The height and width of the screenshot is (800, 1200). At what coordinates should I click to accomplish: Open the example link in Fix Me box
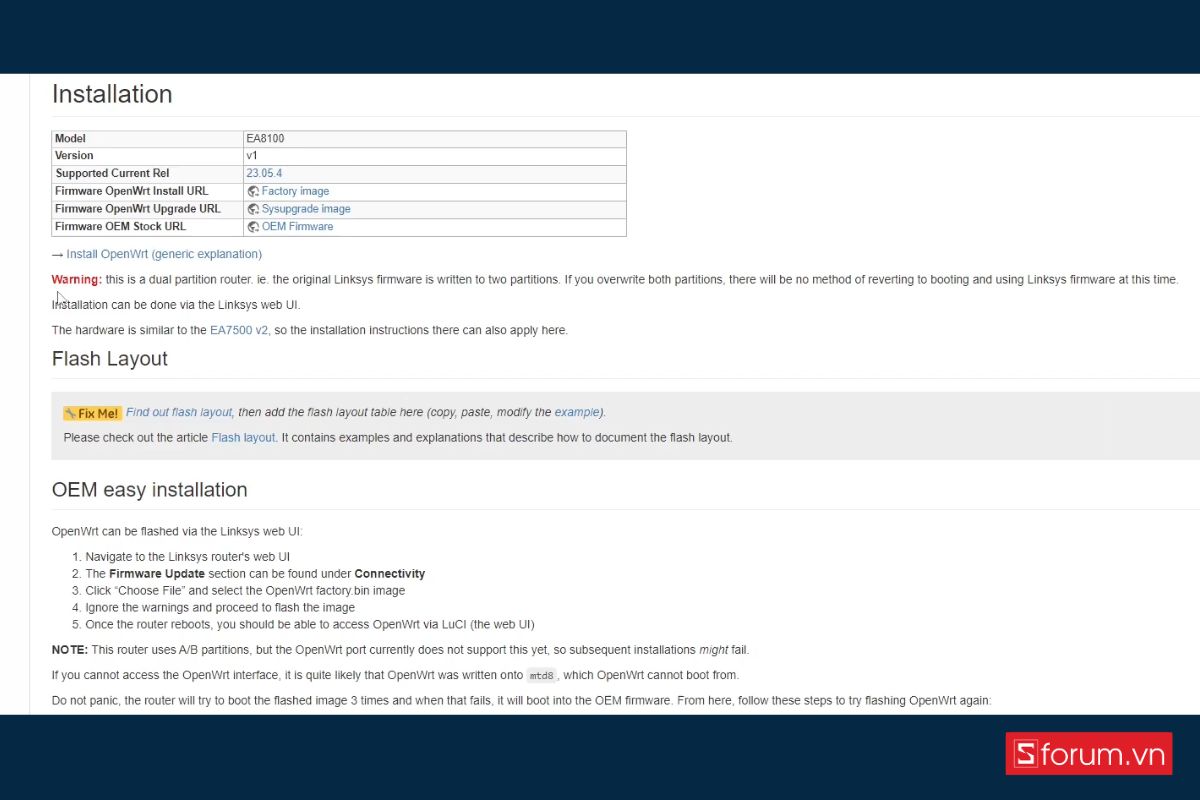tap(578, 412)
